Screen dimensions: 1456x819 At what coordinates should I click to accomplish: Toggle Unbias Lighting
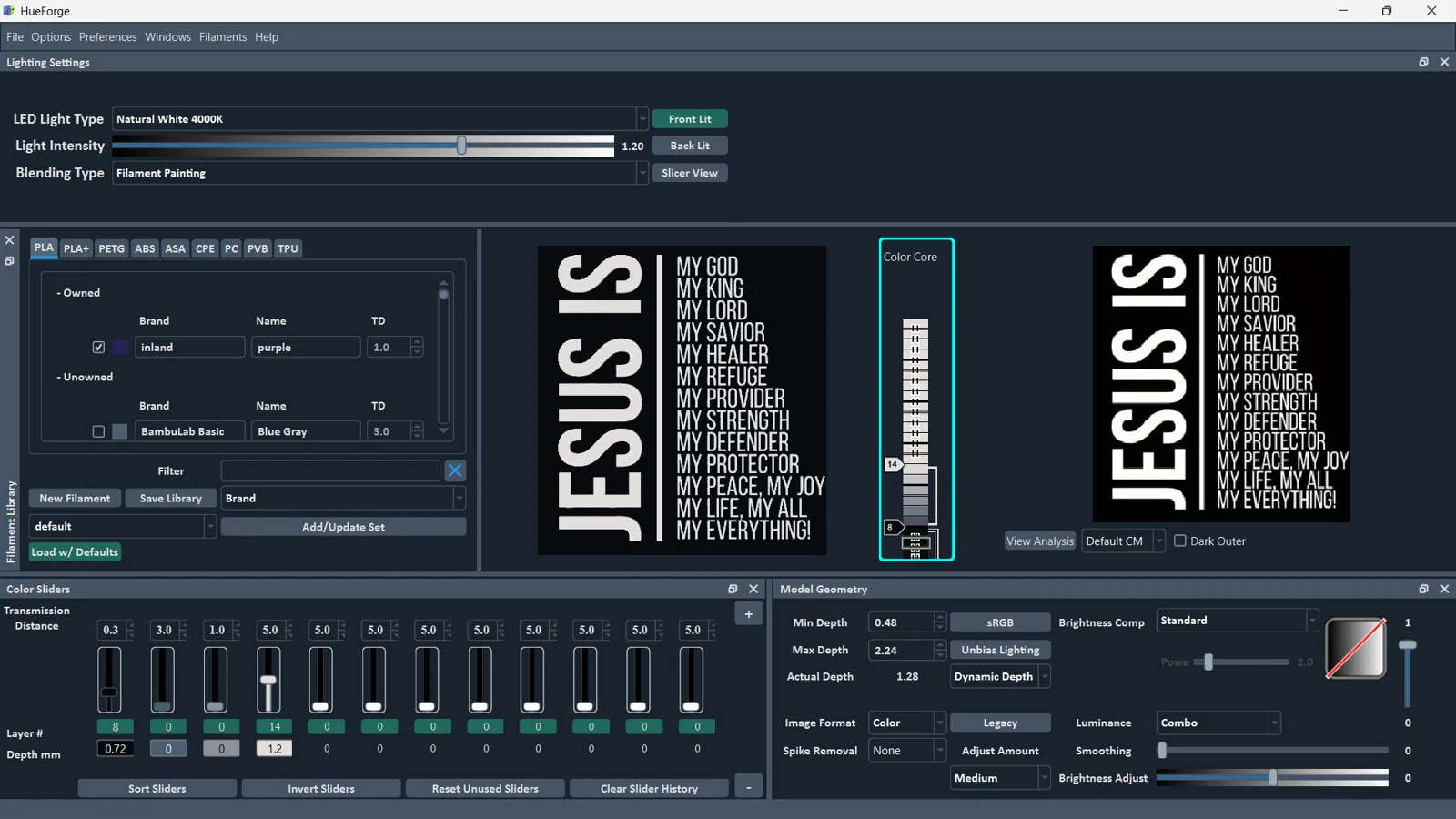[1000, 650]
